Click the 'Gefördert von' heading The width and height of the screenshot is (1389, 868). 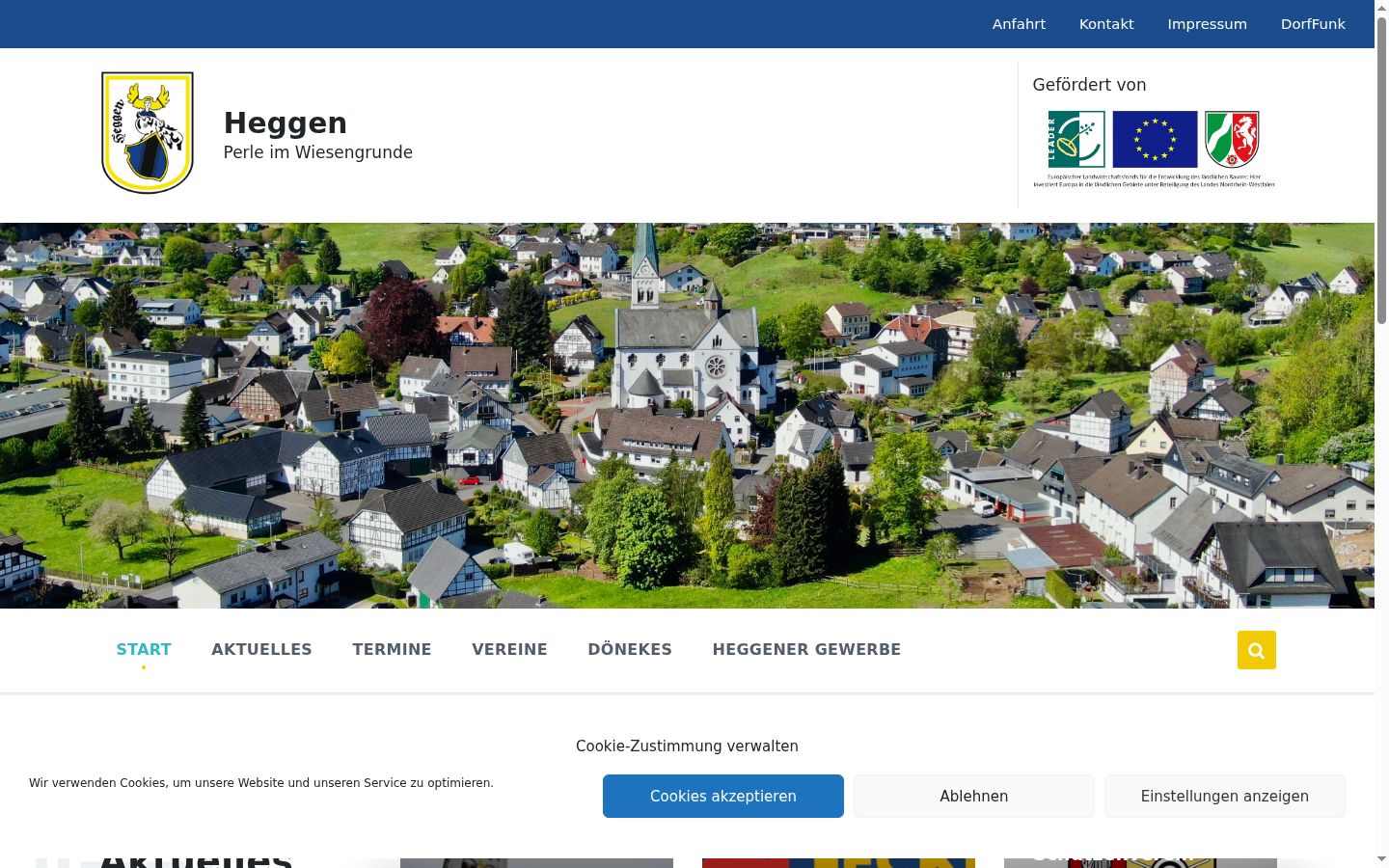[1089, 85]
